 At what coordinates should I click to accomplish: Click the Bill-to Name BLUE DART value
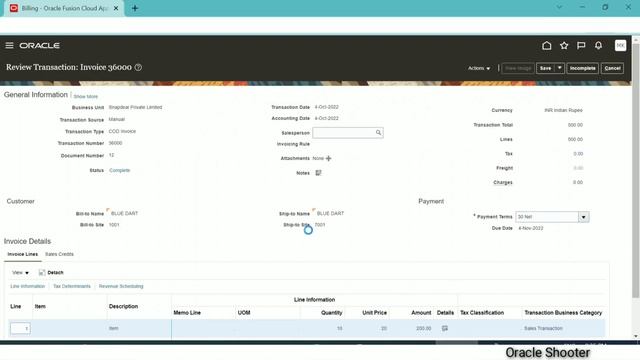click(x=124, y=213)
